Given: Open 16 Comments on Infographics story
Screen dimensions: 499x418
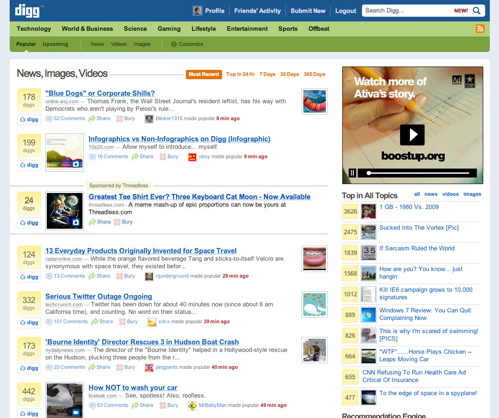Looking at the screenshot, I should [x=109, y=156].
